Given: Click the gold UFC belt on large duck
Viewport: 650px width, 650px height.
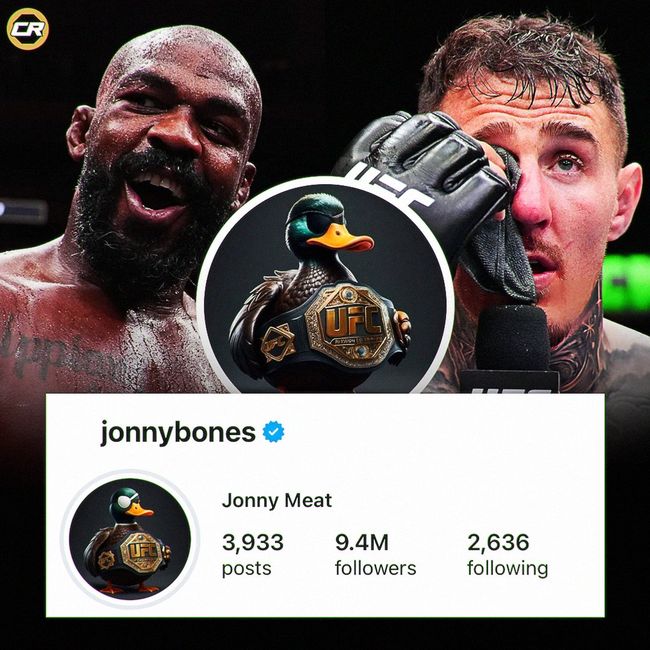Looking at the screenshot, I should coord(351,325).
